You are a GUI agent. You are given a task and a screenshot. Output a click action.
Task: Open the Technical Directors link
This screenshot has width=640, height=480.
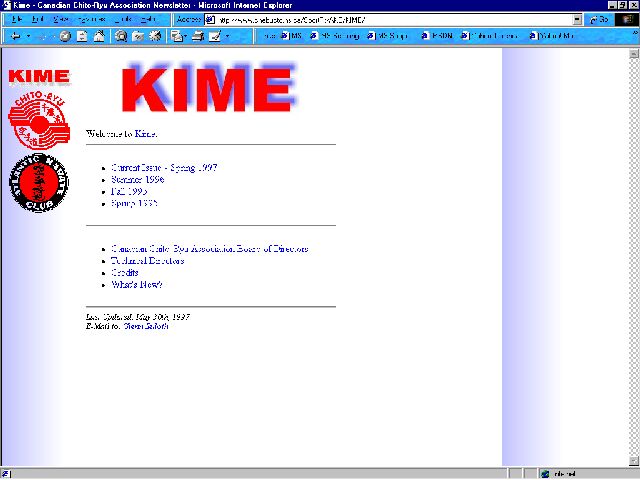click(147, 260)
